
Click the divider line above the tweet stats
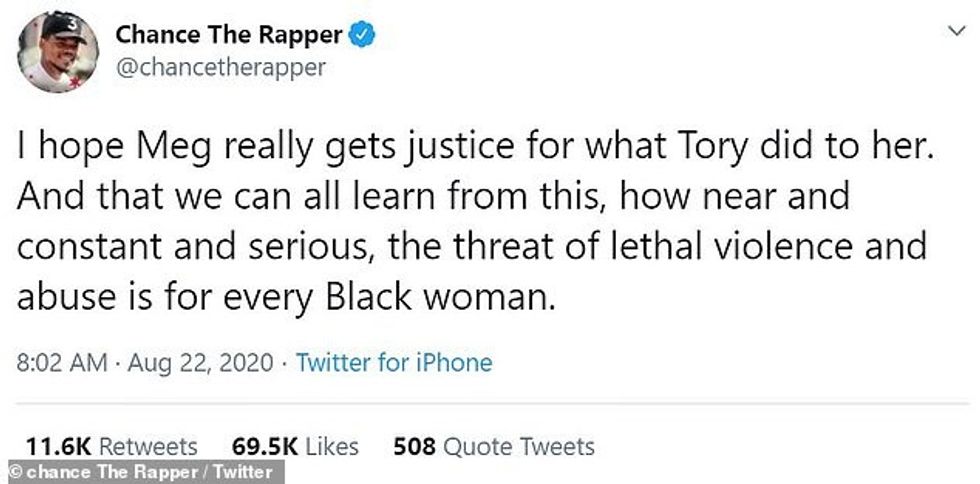490,404
